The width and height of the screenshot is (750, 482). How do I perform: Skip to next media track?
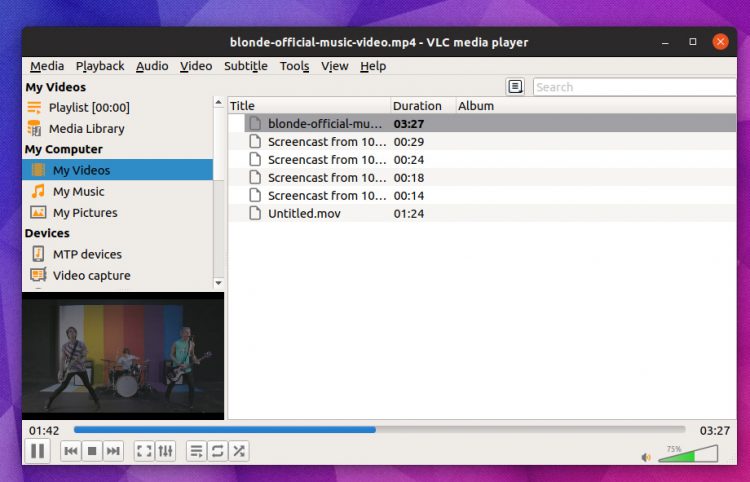tap(113, 451)
